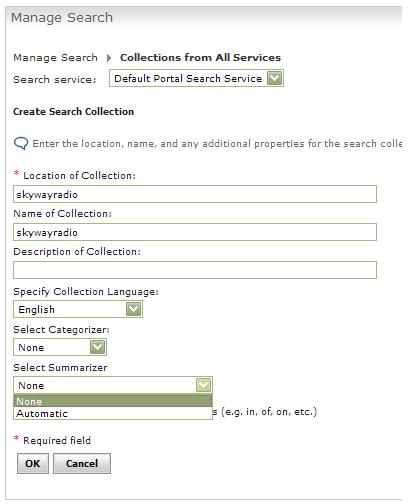Open the Select Categorizer dropdown arrow
The height and width of the screenshot is (504, 420).
[98, 347]
